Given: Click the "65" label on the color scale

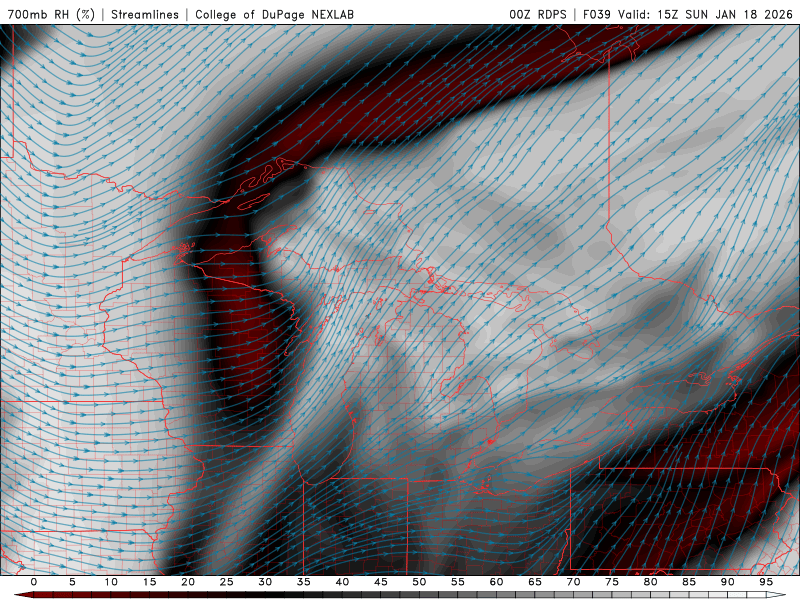Looking at the screenshot, I should click(x=535, y=582).
